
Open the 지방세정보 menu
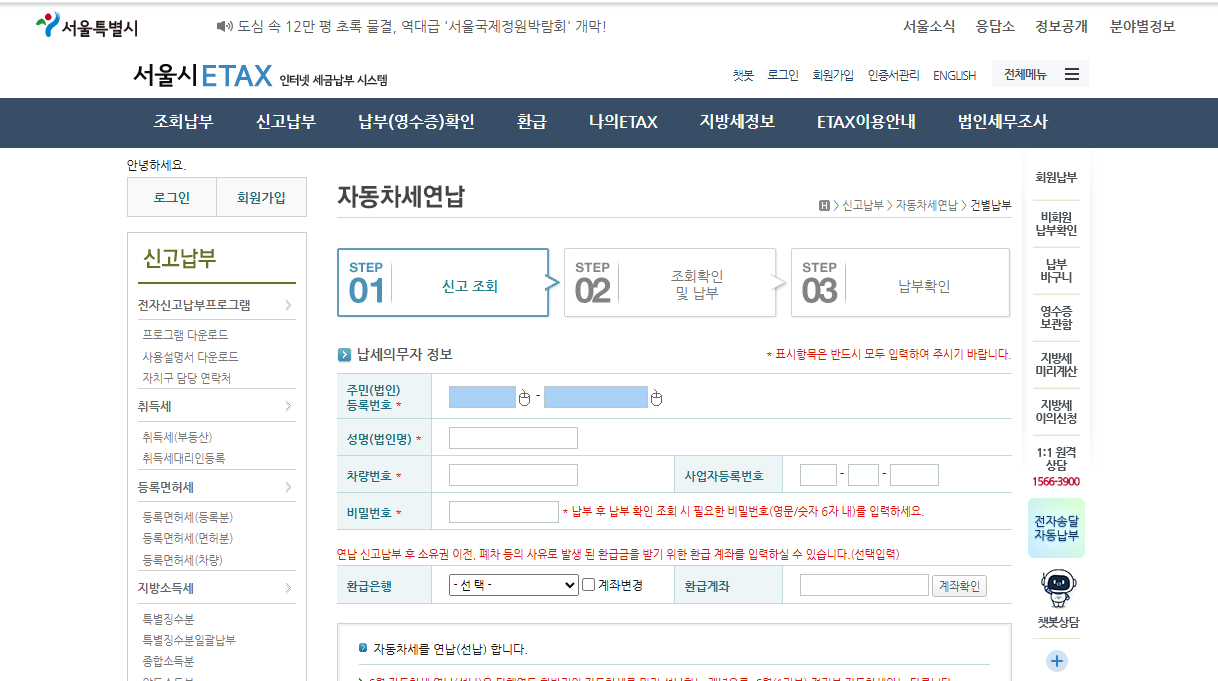pos(737,122)
